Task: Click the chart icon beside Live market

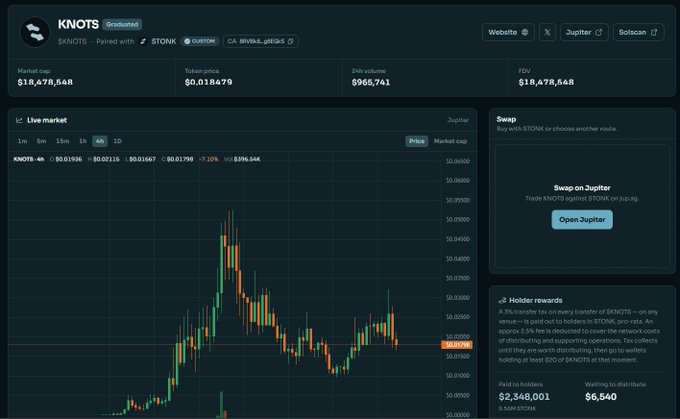Action: (19, 120)
